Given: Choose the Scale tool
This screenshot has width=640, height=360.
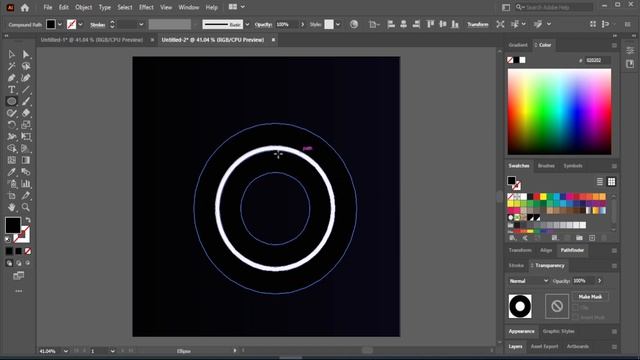Looking at the screenshot, I should tap(26, 125).
